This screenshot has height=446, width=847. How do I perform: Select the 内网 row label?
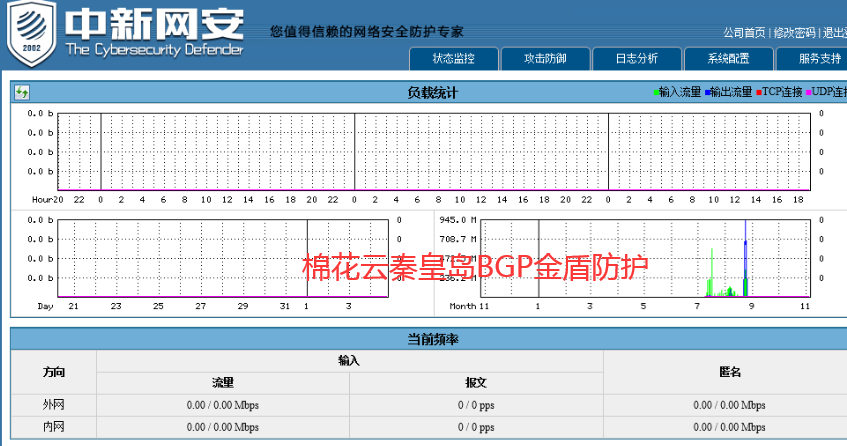tap(53, 427)
